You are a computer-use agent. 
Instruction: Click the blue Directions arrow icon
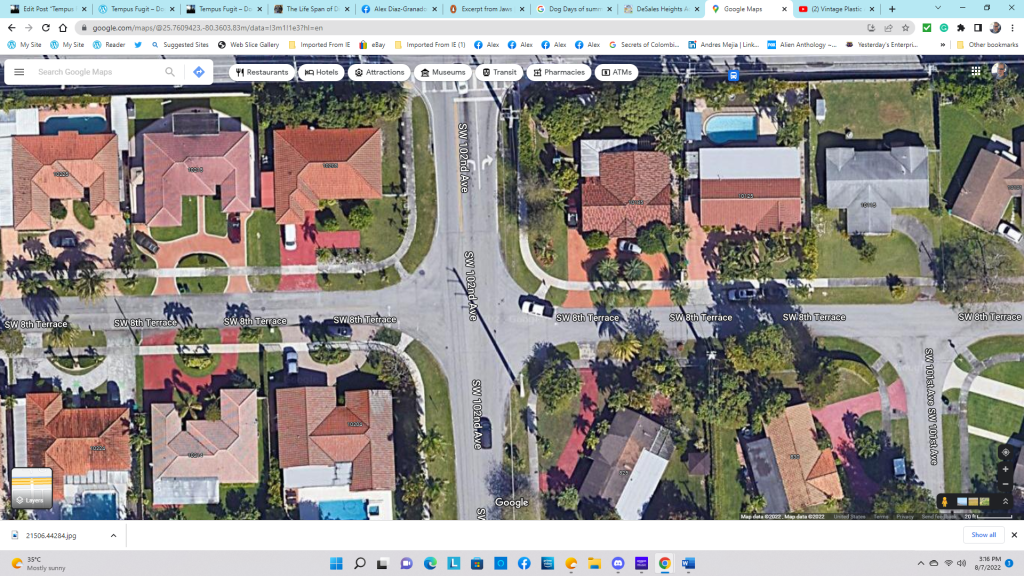198,72
